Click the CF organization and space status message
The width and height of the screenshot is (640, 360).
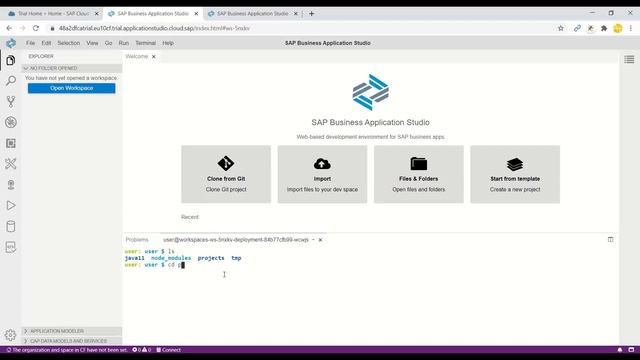(67, 350)
